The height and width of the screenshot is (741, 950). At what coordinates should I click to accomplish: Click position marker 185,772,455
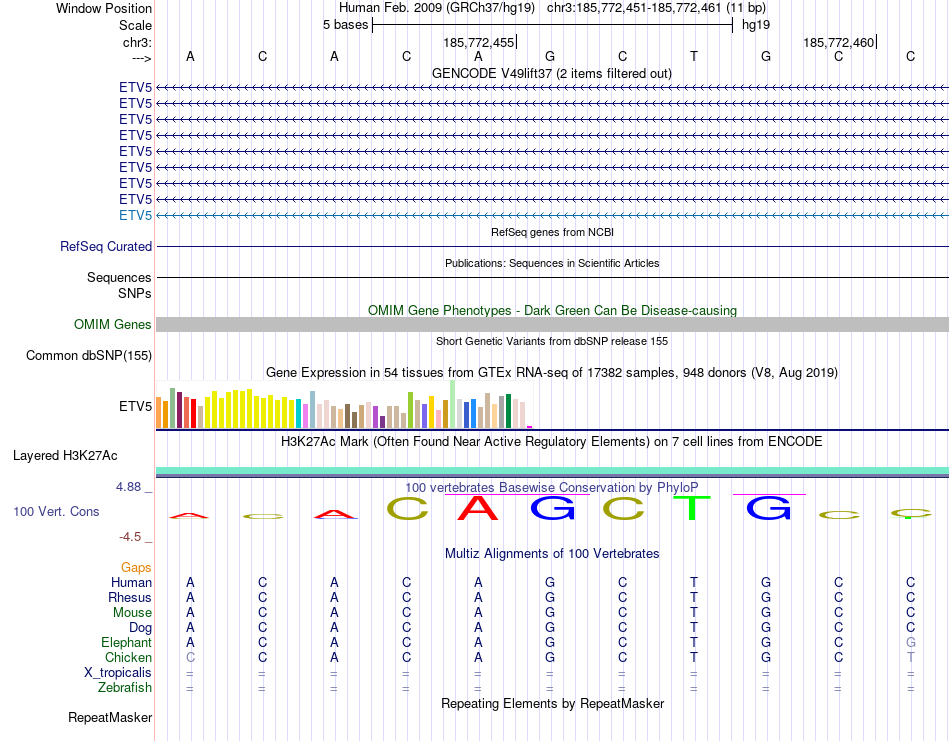click(478, 42)
